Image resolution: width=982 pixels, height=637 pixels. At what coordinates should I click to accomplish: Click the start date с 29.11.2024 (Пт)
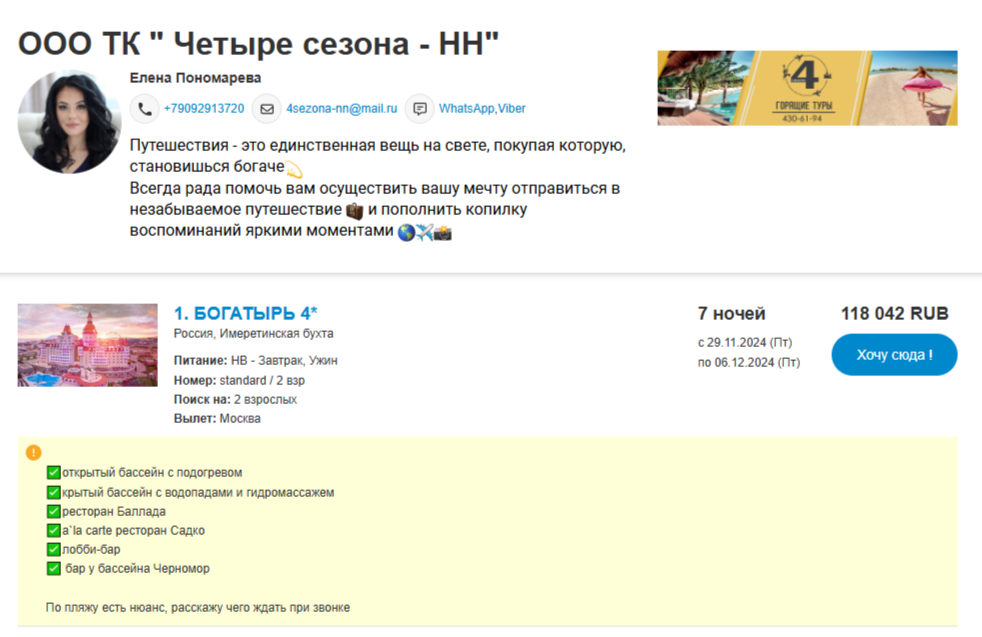tap(745, 343)
